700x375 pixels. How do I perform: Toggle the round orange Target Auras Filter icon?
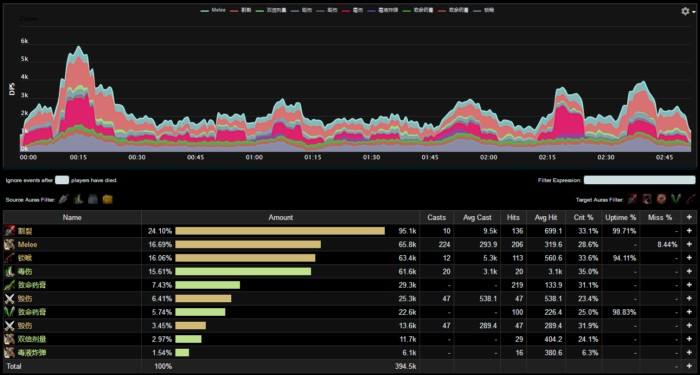coord(661,199)
